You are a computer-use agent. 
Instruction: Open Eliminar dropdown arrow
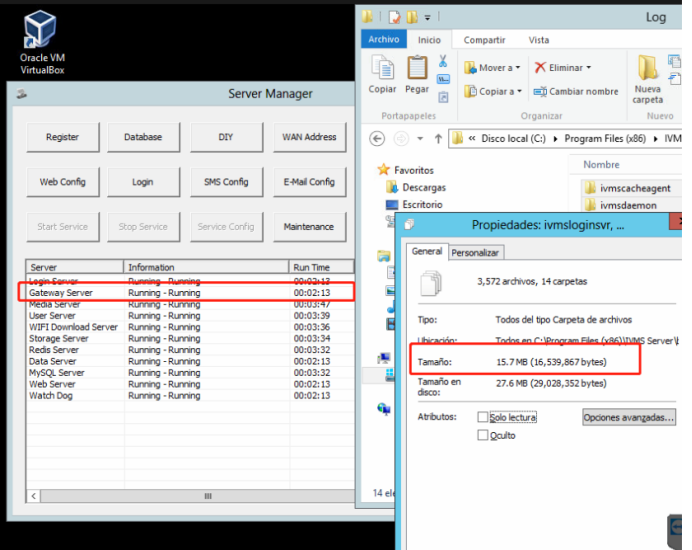589,68
